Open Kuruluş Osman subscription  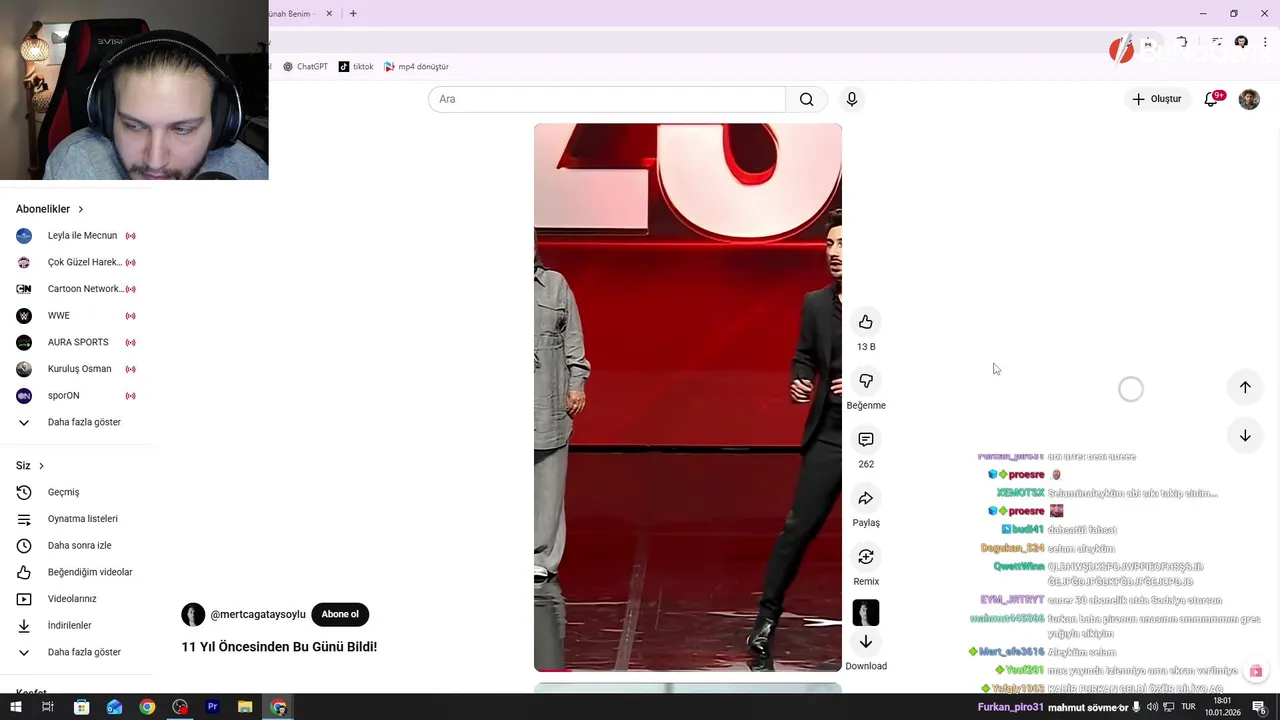[x=76, y=369]
